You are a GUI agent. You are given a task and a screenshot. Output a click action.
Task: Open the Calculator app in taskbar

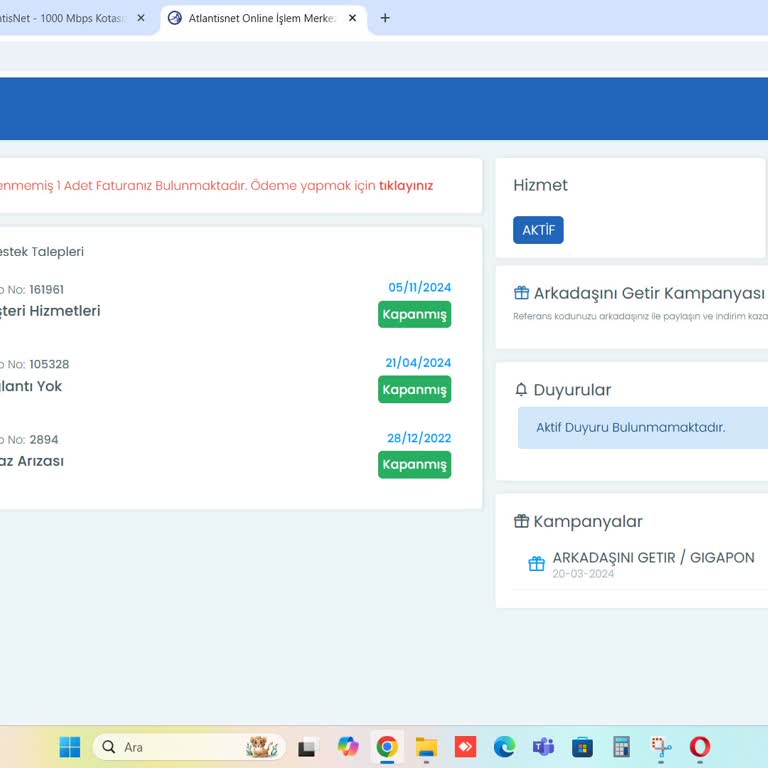[x=621, y=747]
